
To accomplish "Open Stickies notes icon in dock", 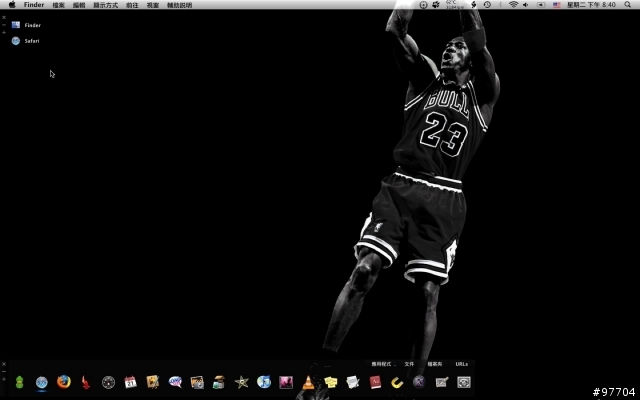I will tap(330, 381).
